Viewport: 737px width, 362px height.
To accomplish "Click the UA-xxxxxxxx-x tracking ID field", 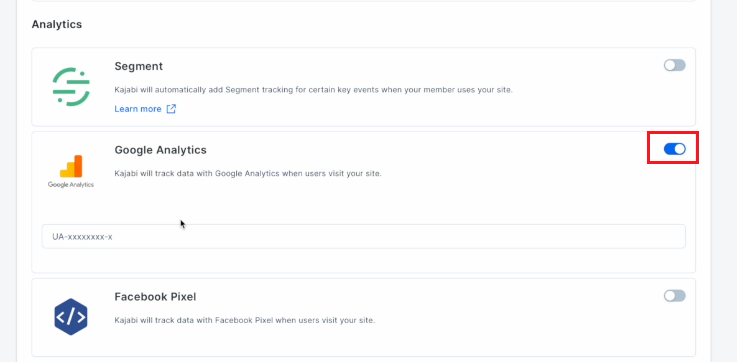I will (363, 236).
